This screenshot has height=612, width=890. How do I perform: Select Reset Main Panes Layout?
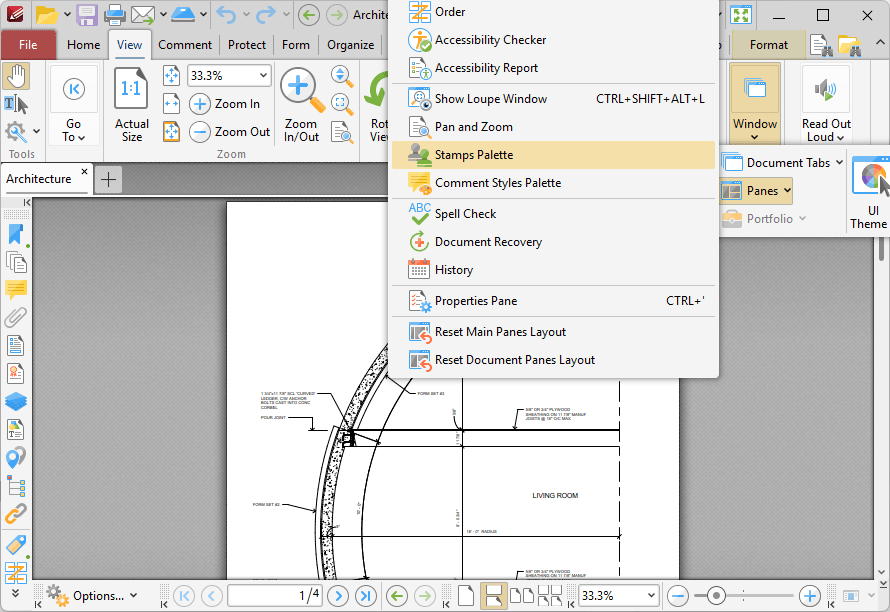tap(553, 332)
